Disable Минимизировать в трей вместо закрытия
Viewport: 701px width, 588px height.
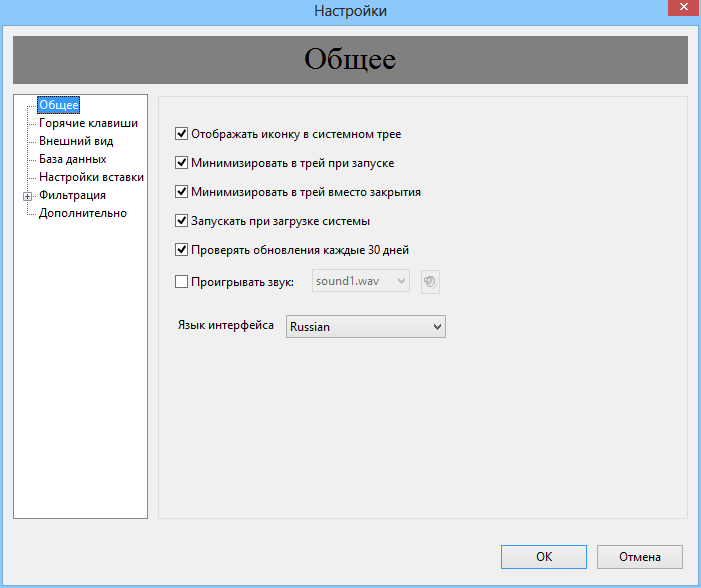pyautogui.click(x=181, y=192)
